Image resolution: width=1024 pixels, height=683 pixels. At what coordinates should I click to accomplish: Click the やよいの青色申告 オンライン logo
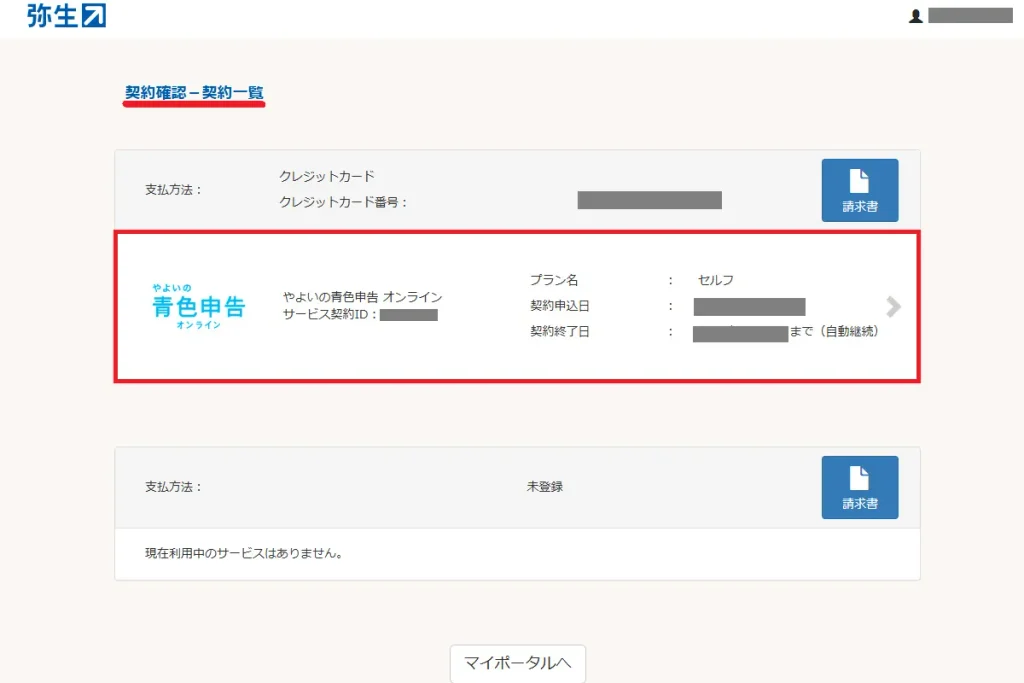198,306
